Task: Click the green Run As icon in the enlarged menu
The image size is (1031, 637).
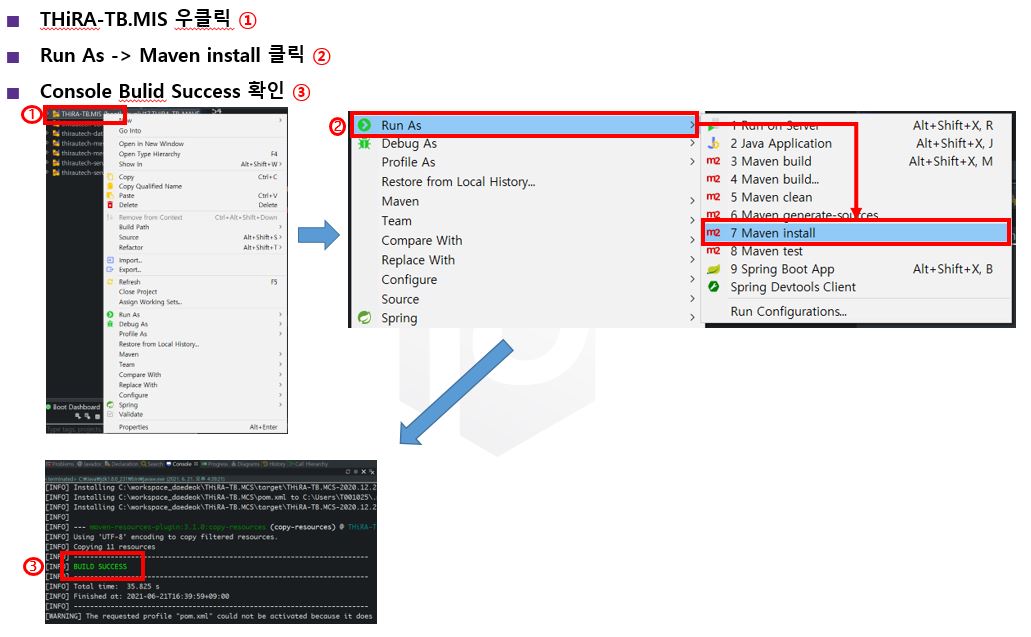Action: [x=365, y=125]
